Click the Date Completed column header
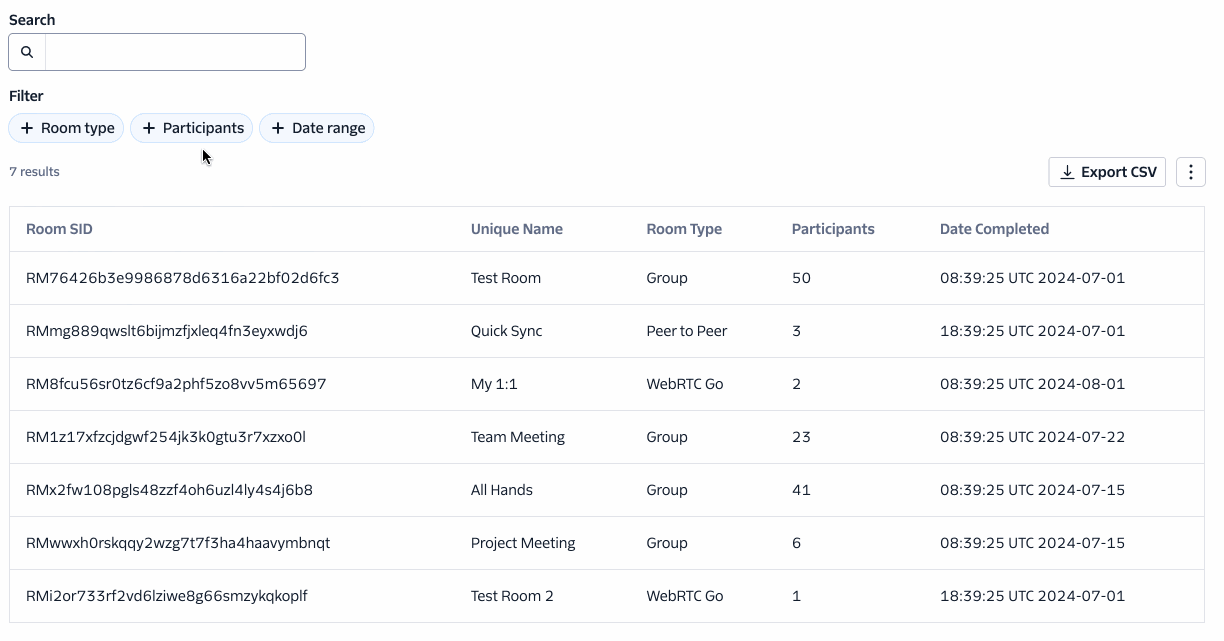Screen dimensions: 1224x641 pos(994,229)
